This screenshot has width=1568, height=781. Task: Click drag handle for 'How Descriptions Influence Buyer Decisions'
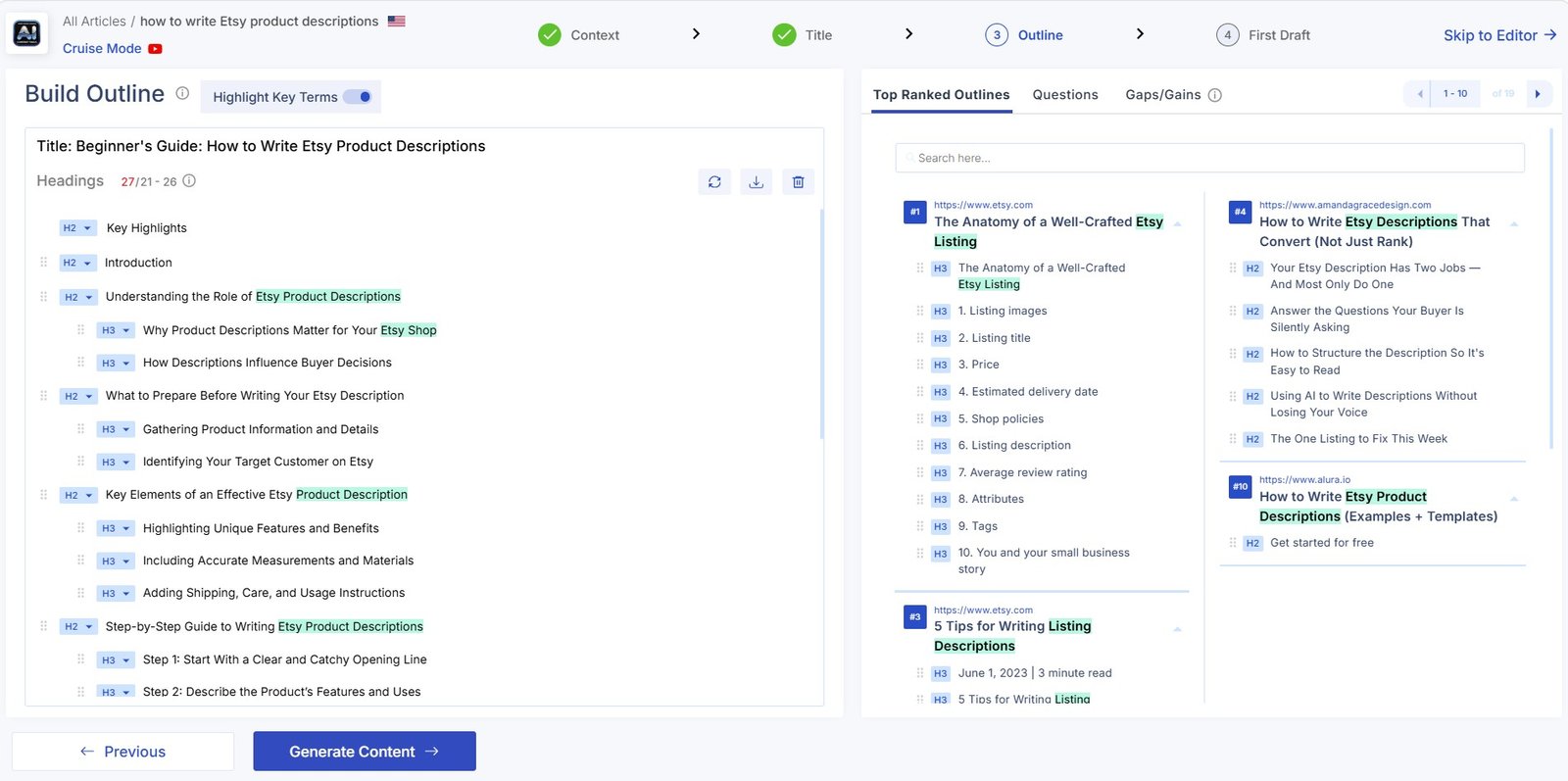point(80,363)
